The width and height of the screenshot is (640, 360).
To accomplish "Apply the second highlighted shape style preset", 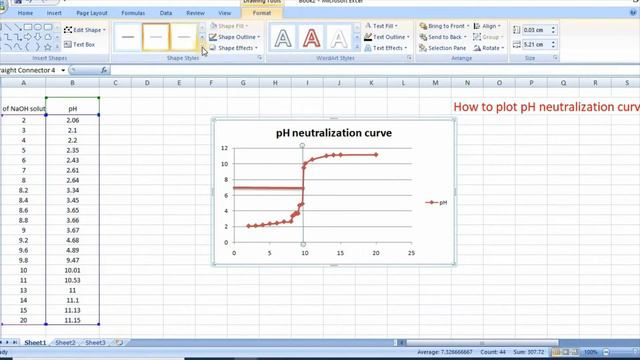I will tap(156, 37).
